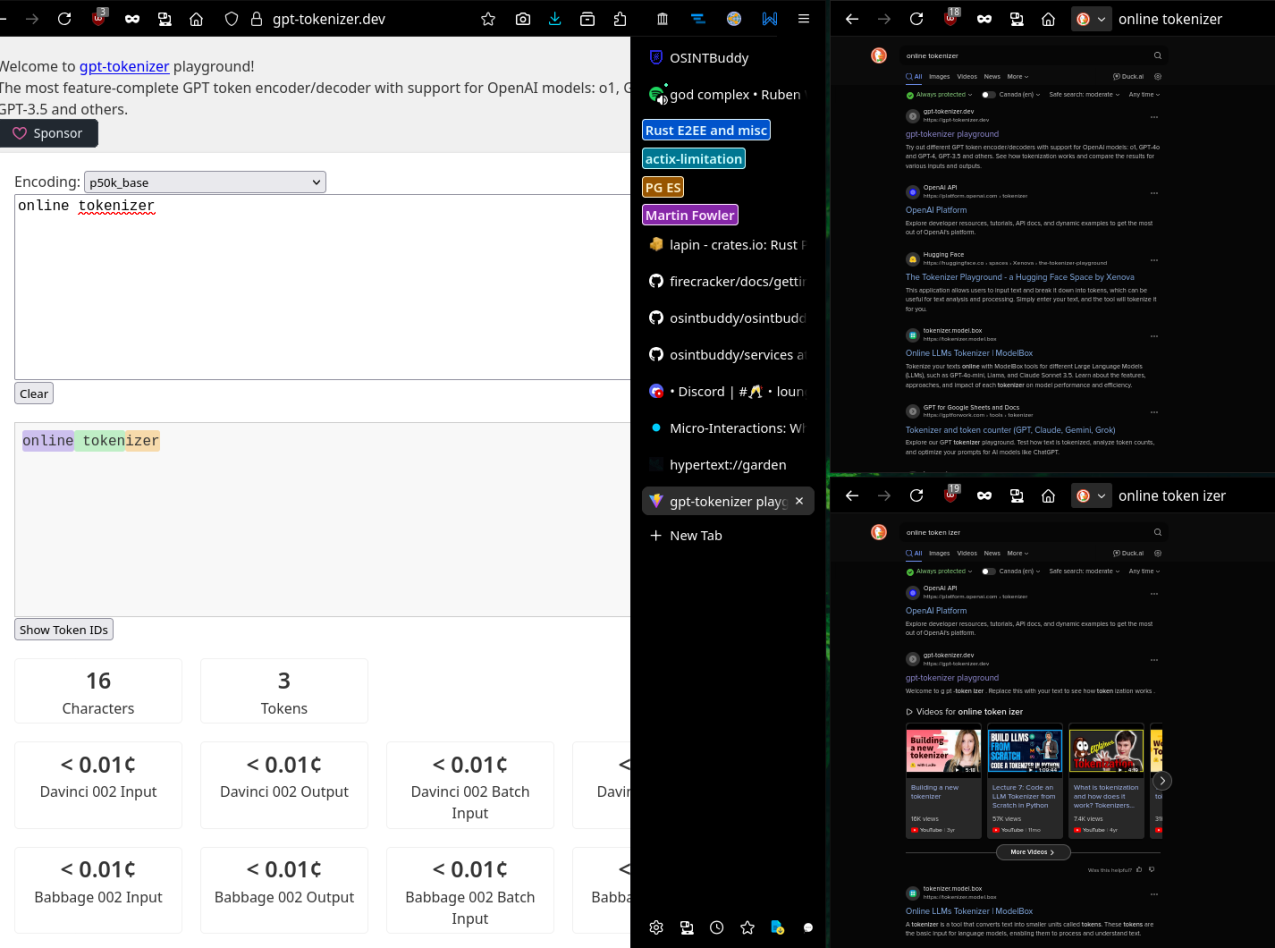Open Duck.ai in the top search window
1275x948 pixels.
[1128, 76]
